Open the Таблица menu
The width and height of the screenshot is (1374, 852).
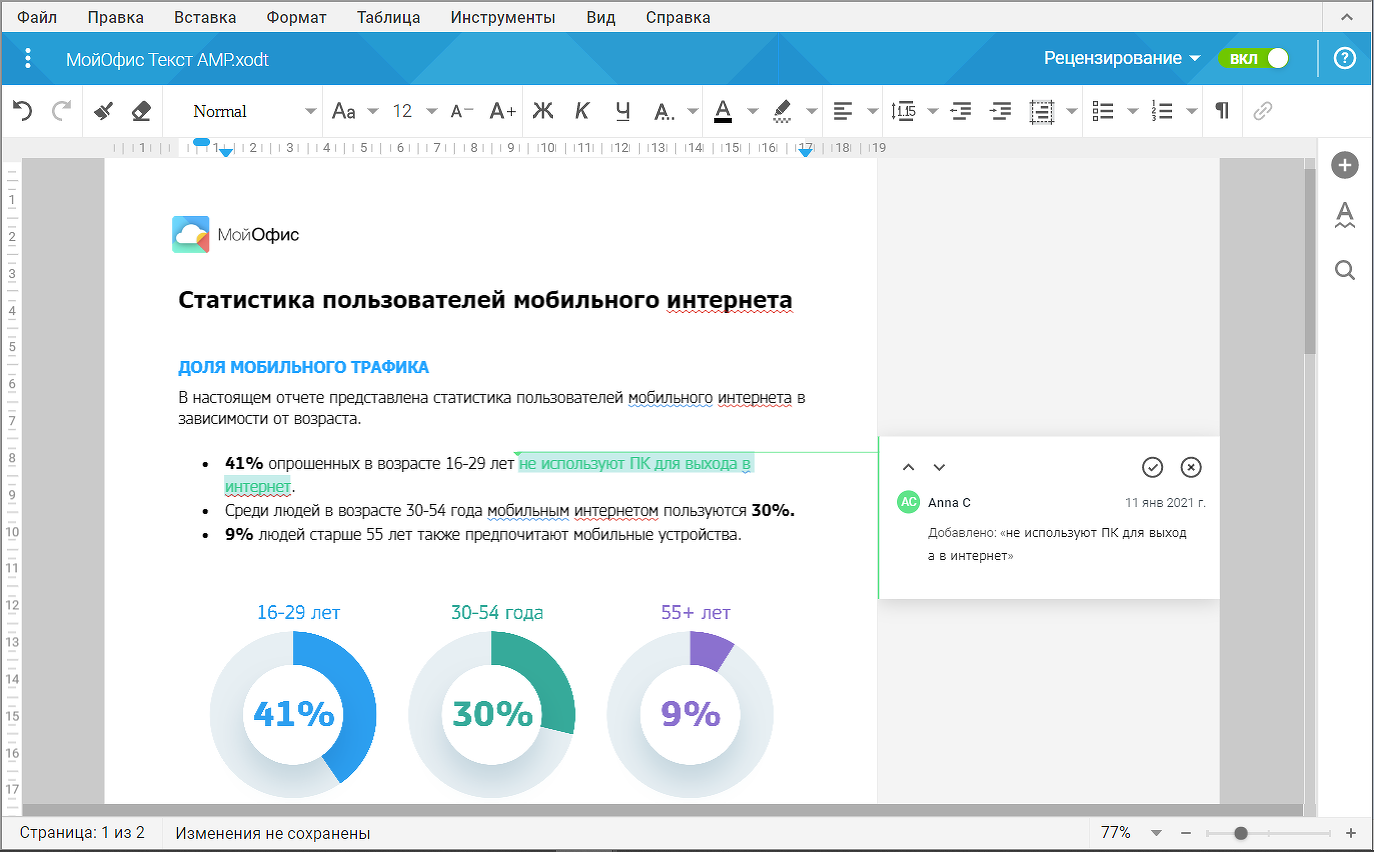(x=386, y=17)
